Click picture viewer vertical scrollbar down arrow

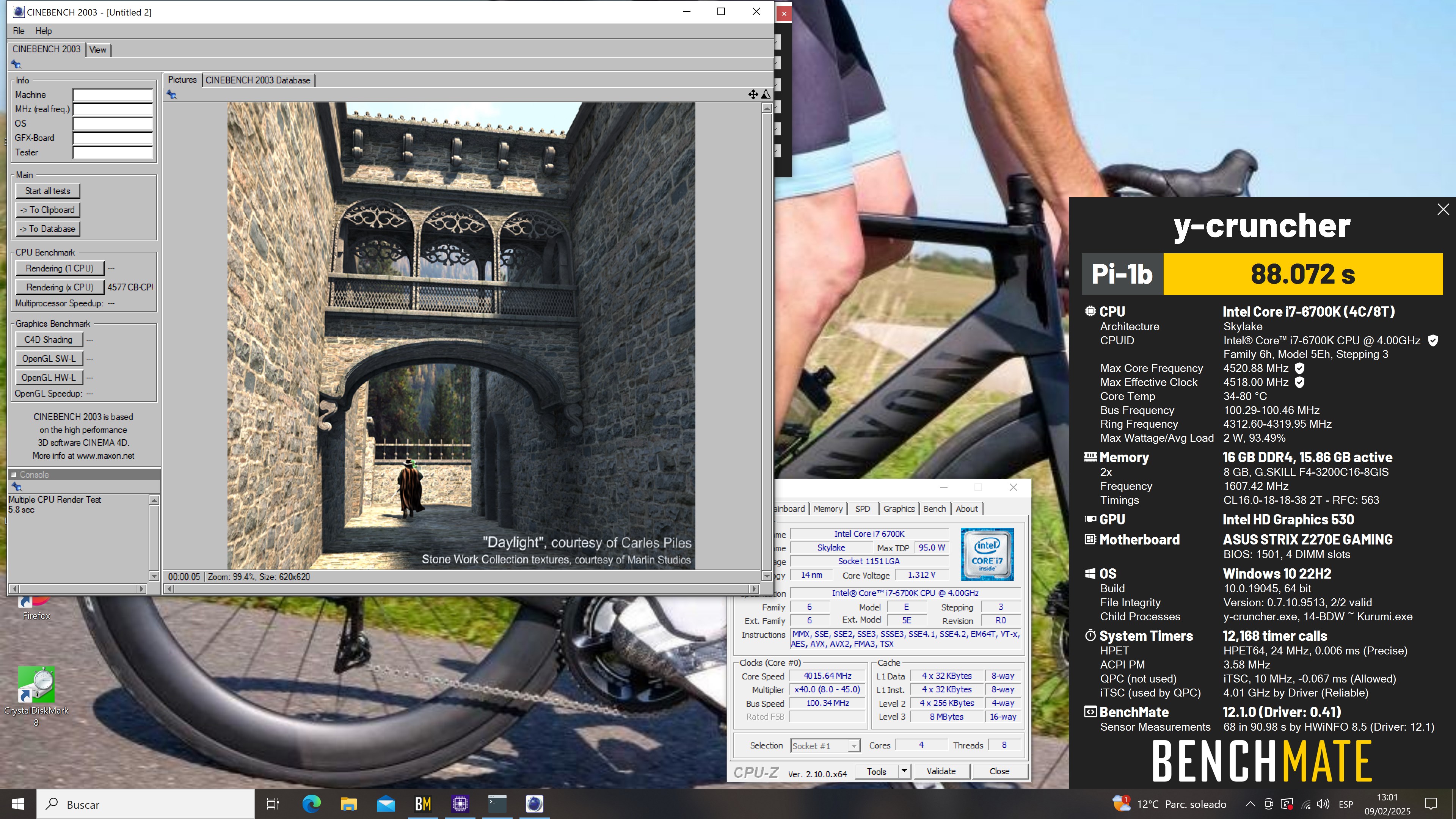pyautogui.click(x=766, y=576)
